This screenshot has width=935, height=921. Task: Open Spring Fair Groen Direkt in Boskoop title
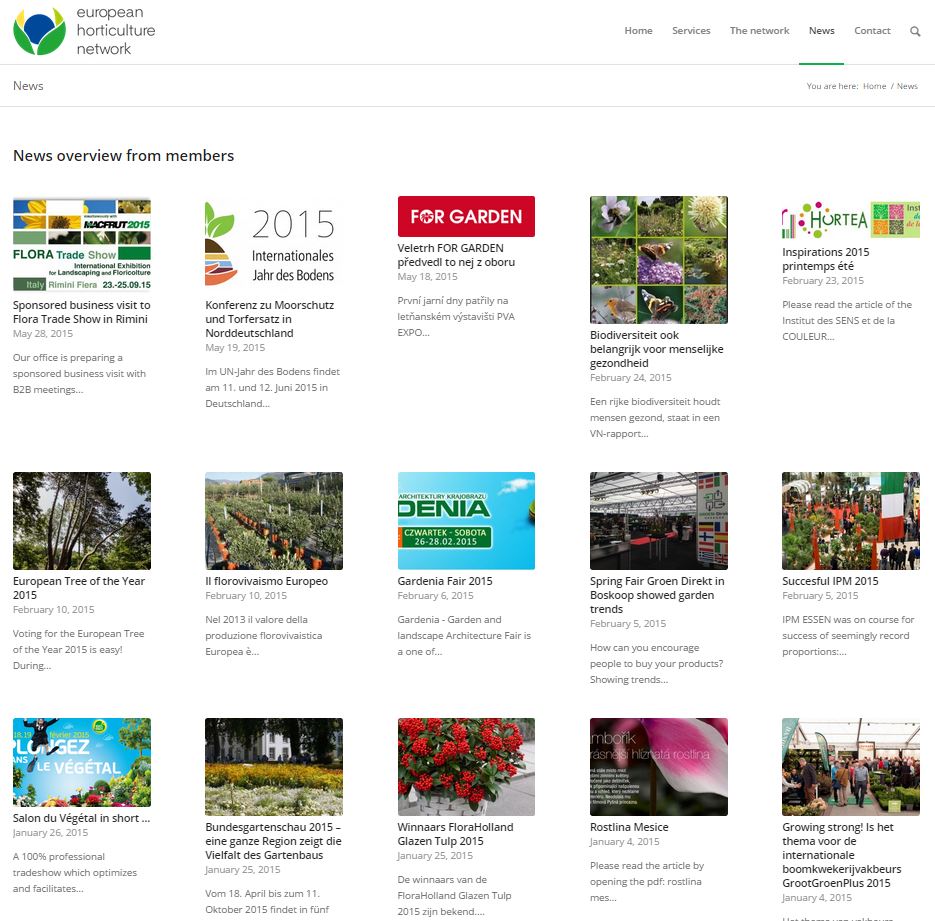[x=657, y=595]
